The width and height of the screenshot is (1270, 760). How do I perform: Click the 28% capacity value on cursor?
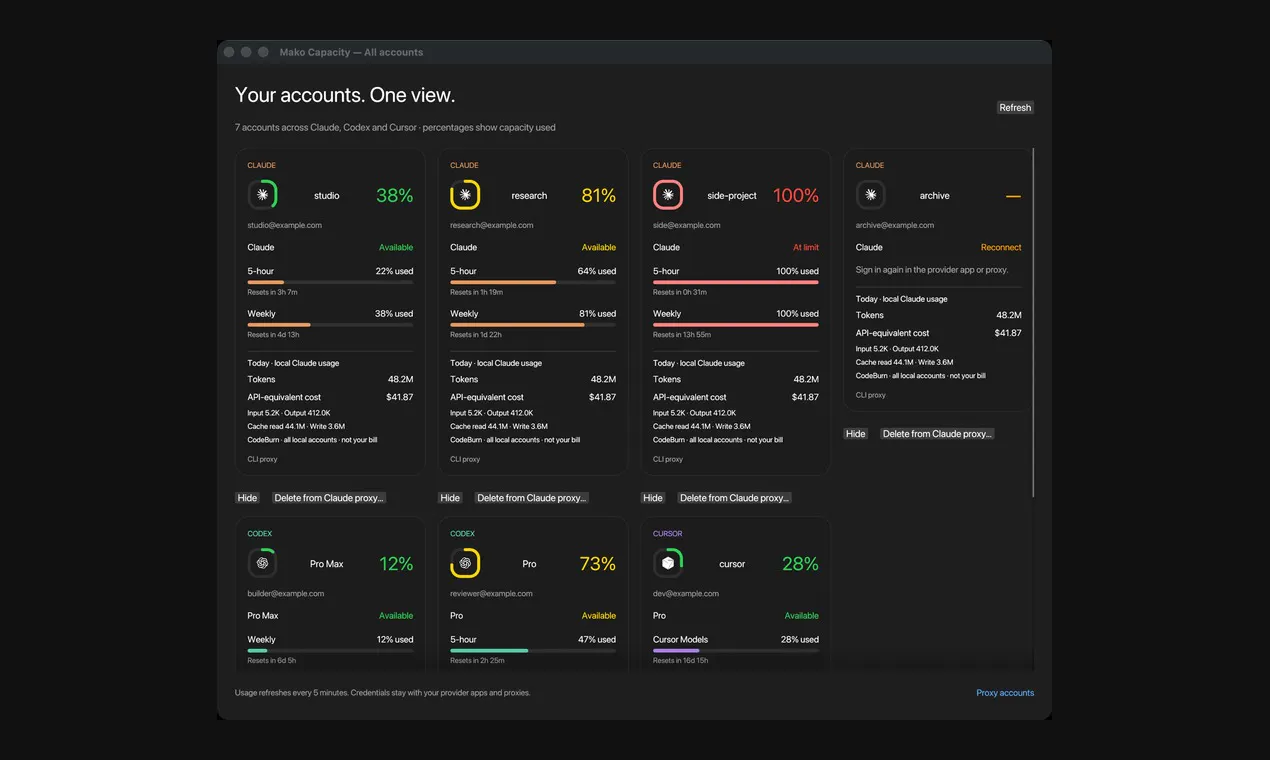tap(800, 564)
